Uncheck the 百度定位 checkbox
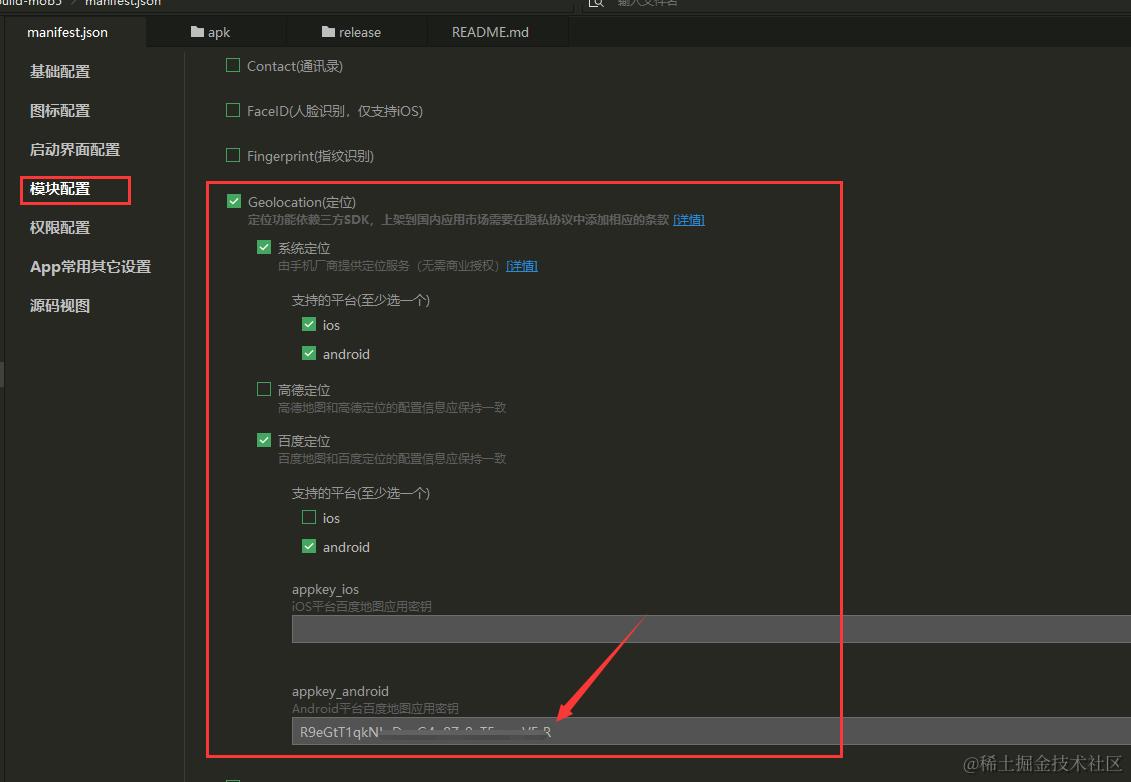This screenshot has width=1131, height=782. click(x=264, y=440)
